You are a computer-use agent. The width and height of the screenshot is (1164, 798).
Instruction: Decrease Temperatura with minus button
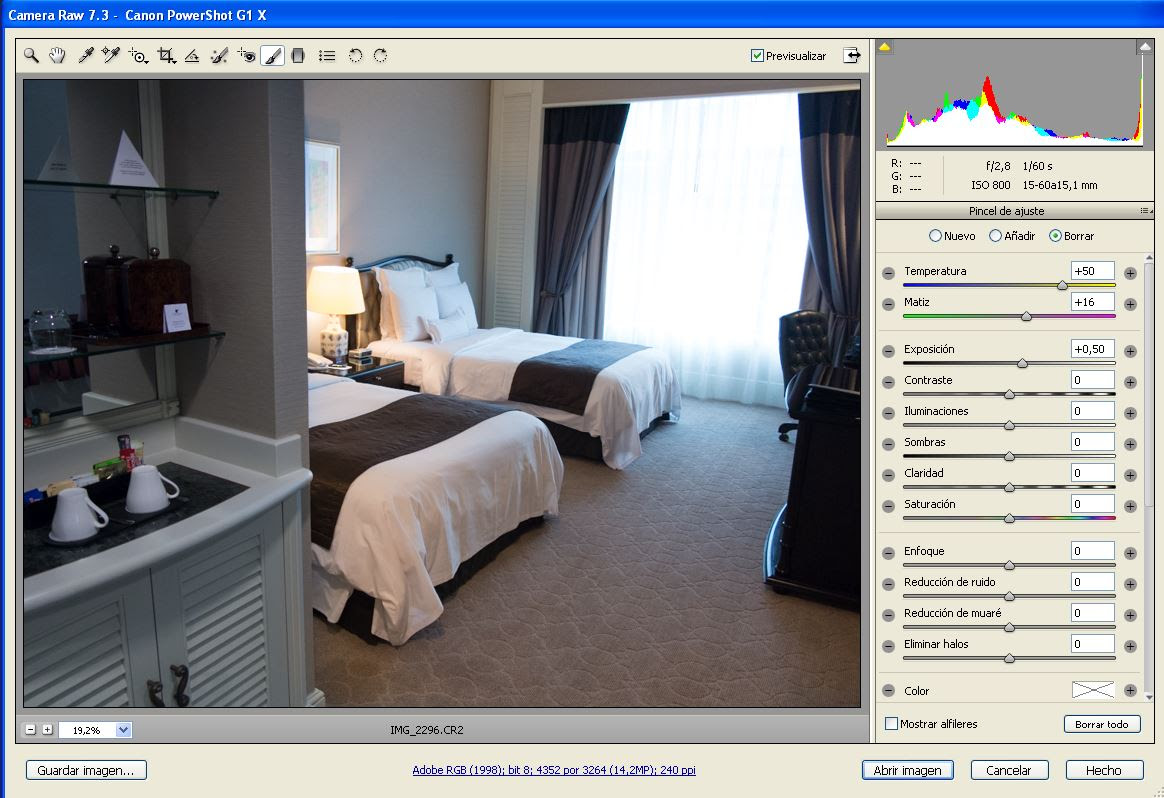pos(889,273)
